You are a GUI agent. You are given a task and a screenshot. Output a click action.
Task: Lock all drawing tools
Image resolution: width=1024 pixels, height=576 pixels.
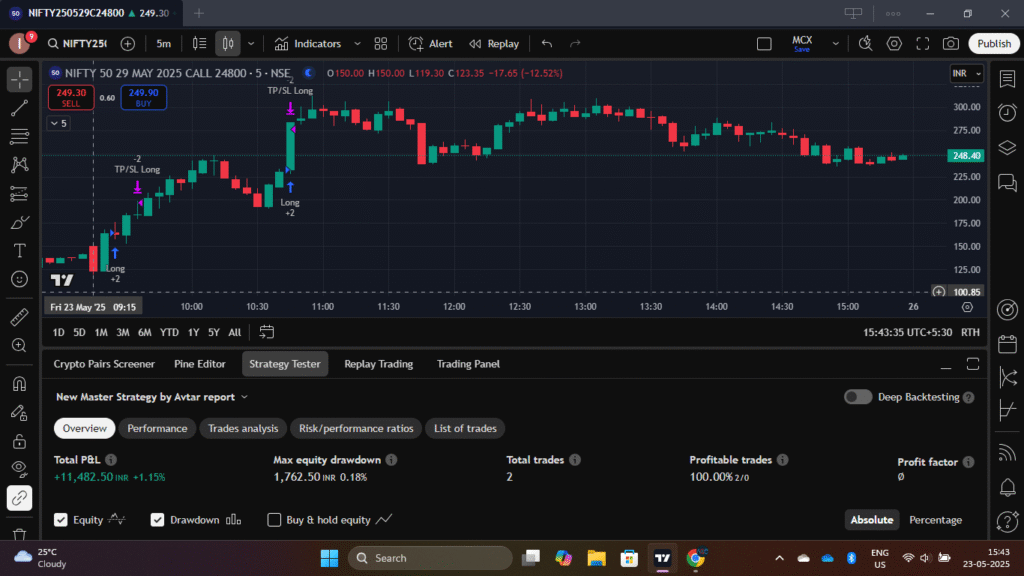[20, 441]
